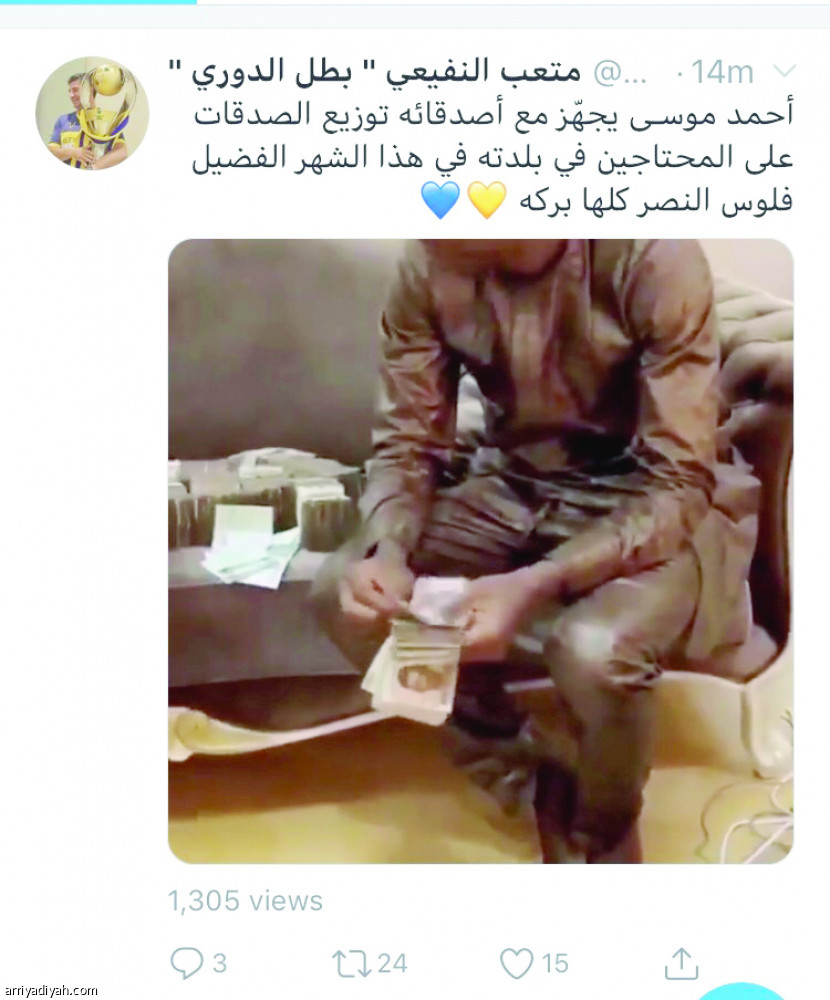830x1000 pixels.
Task: Click the like count 15
Action: [554, 964]
